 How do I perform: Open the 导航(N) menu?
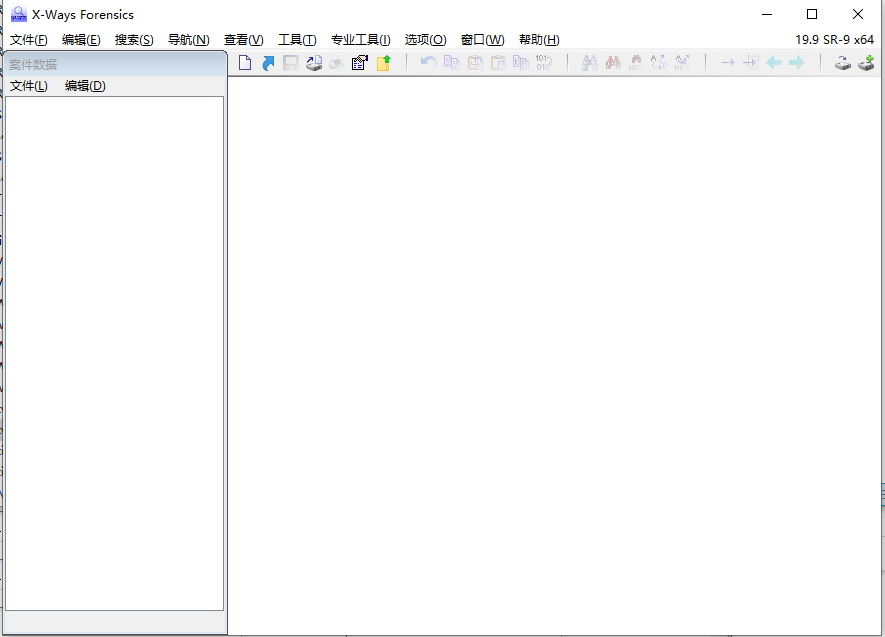pos(189,39)
